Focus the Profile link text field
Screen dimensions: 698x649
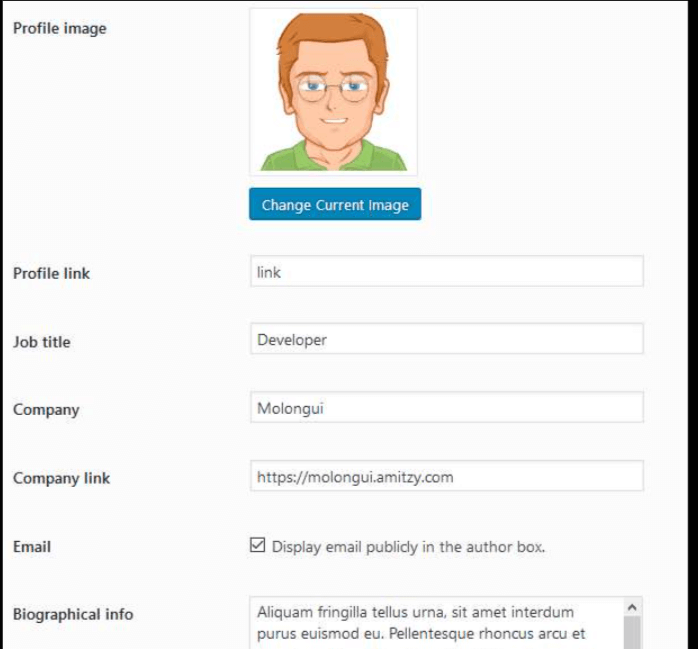446,271
